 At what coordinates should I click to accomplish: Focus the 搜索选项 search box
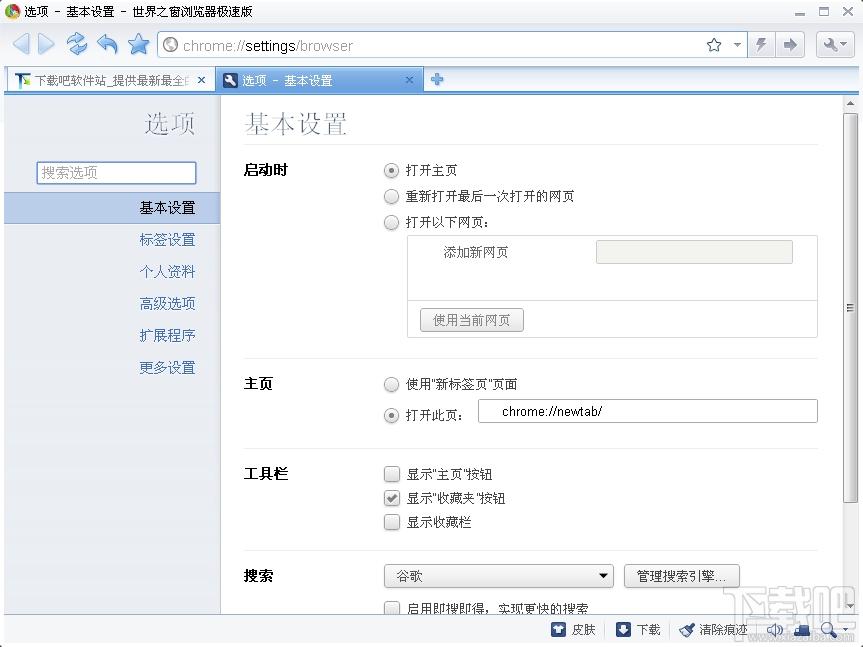click(x=116, y=173)
